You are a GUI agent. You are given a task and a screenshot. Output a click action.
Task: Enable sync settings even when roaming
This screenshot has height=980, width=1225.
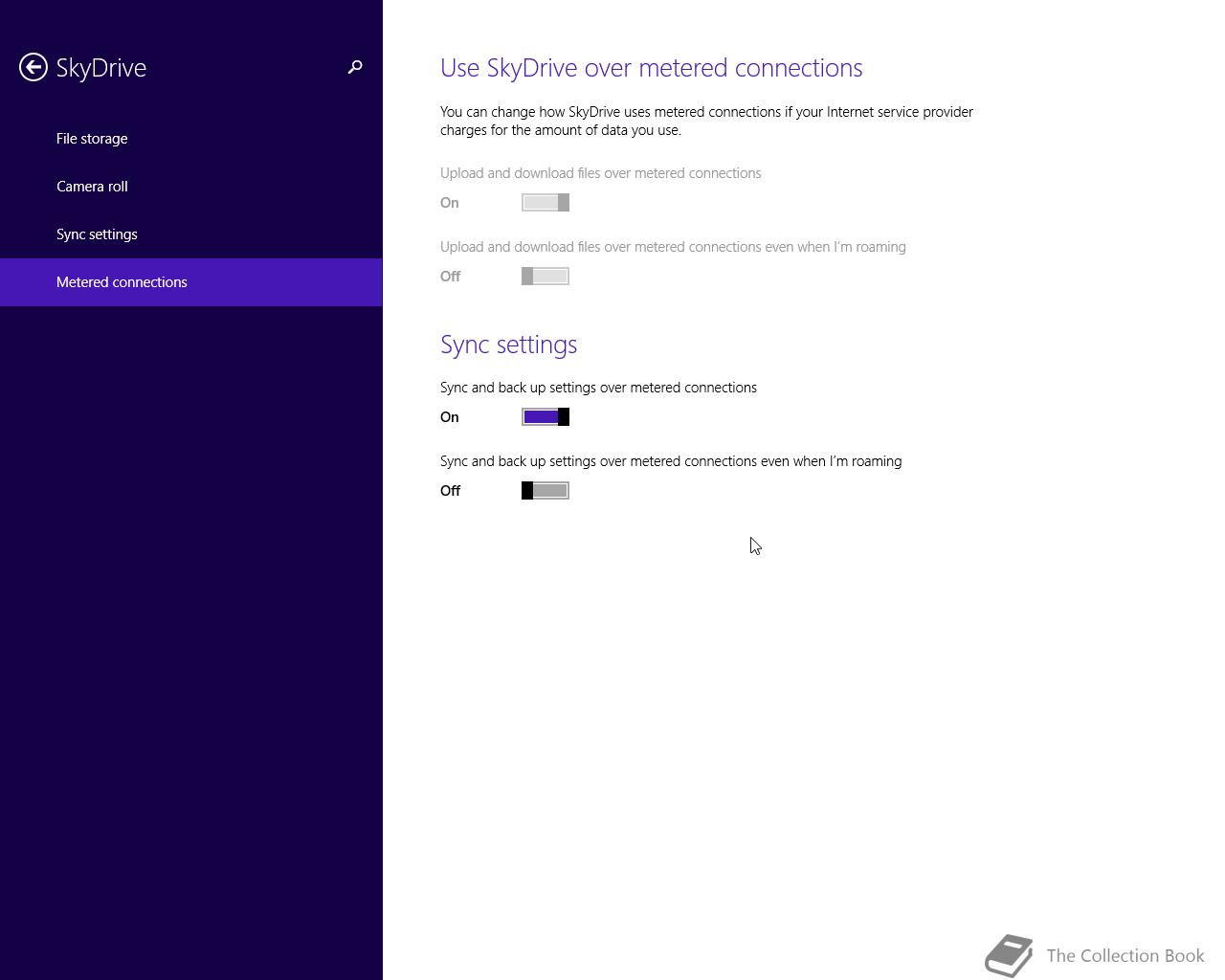pos(546,491)
